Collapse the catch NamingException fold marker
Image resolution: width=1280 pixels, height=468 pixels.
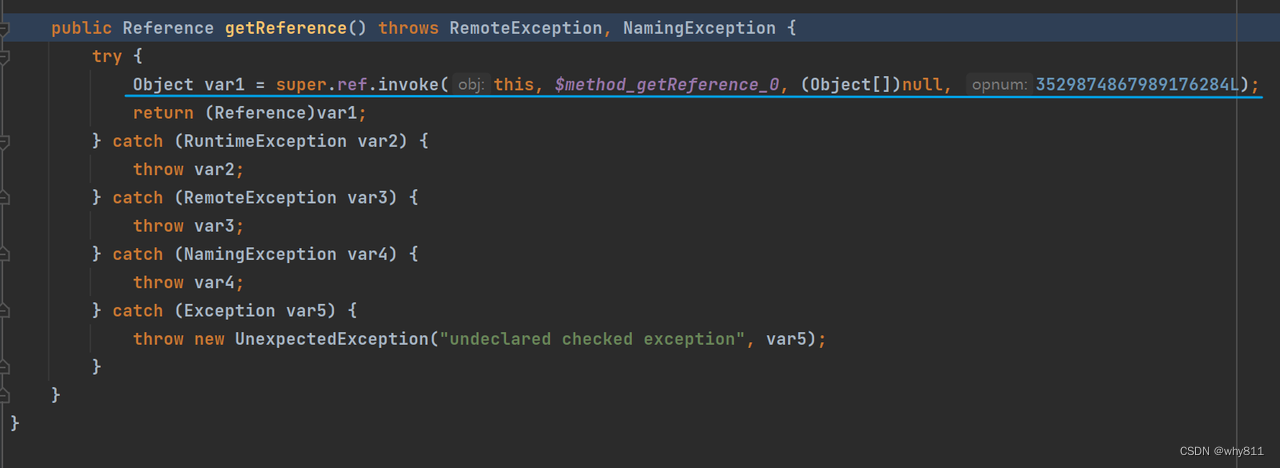4,254
